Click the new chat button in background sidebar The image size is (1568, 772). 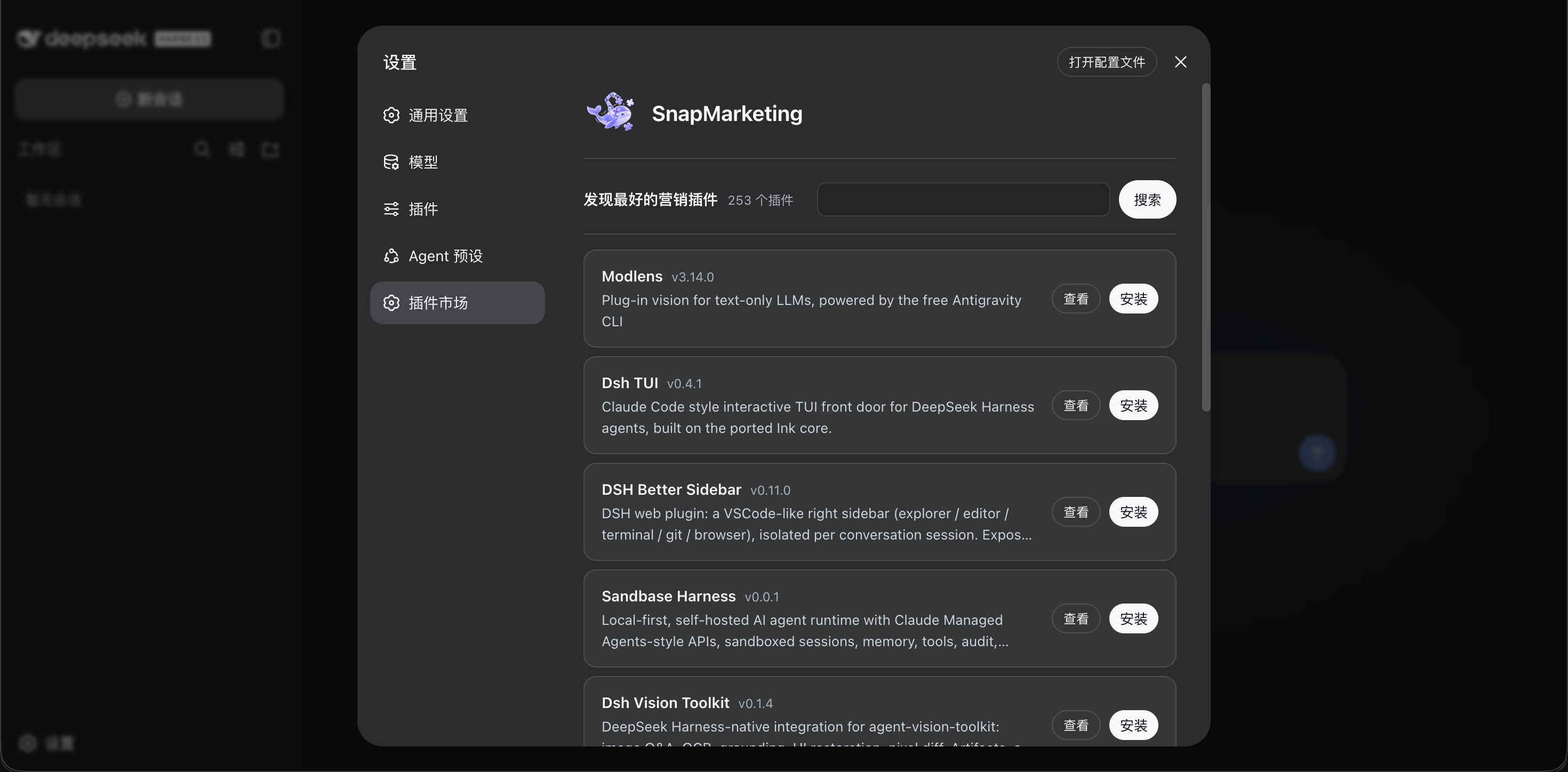pyautogui.click(x=149, y=99)
